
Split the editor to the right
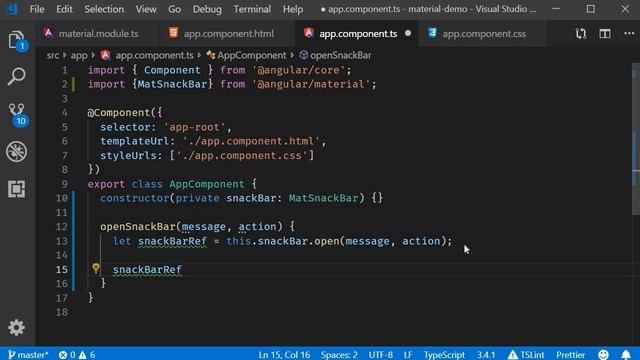pos(605,33)
